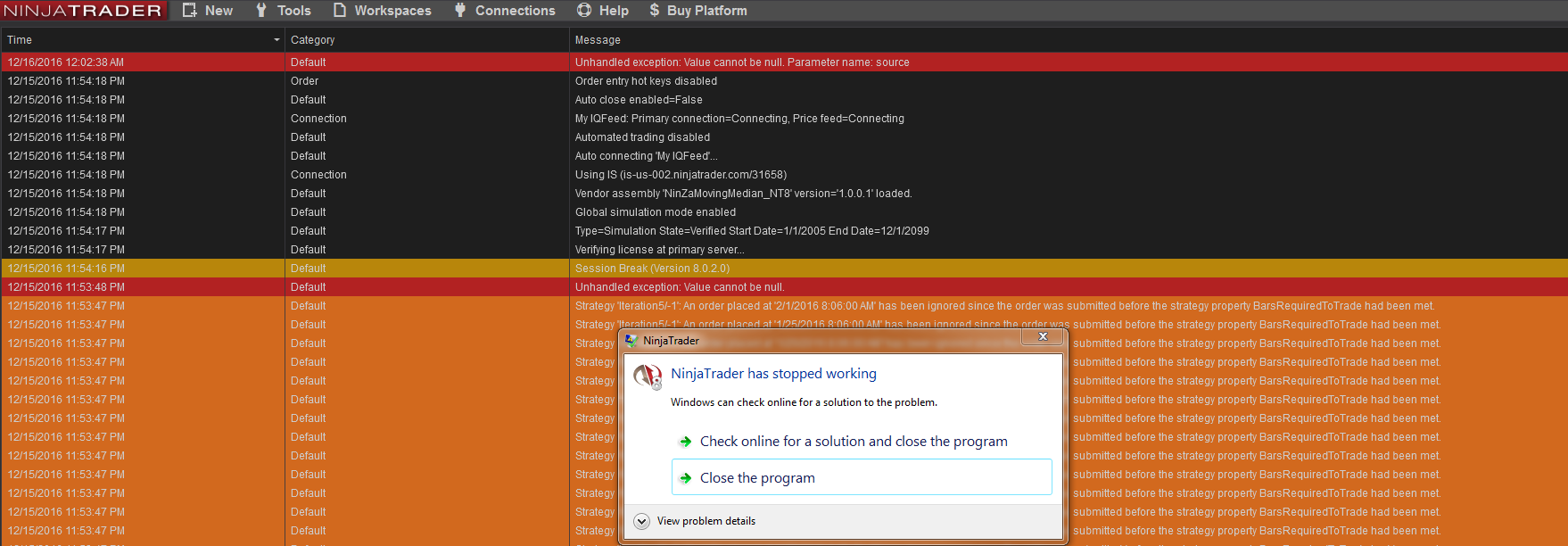Select the 'Connection' category for My IQFeed row

pyautogui.click(x=318, y=119)
